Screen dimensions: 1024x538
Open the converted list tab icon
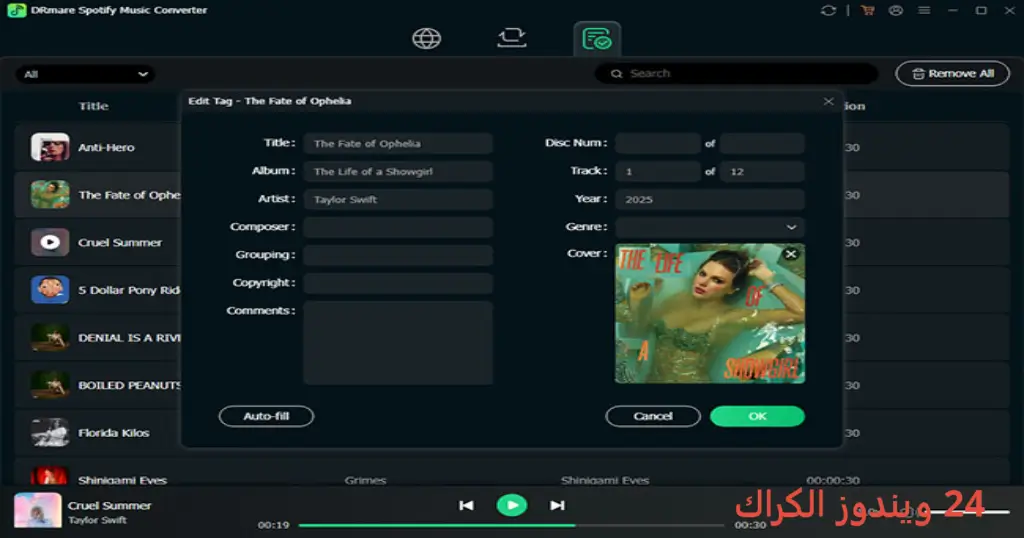pos(597,39)
